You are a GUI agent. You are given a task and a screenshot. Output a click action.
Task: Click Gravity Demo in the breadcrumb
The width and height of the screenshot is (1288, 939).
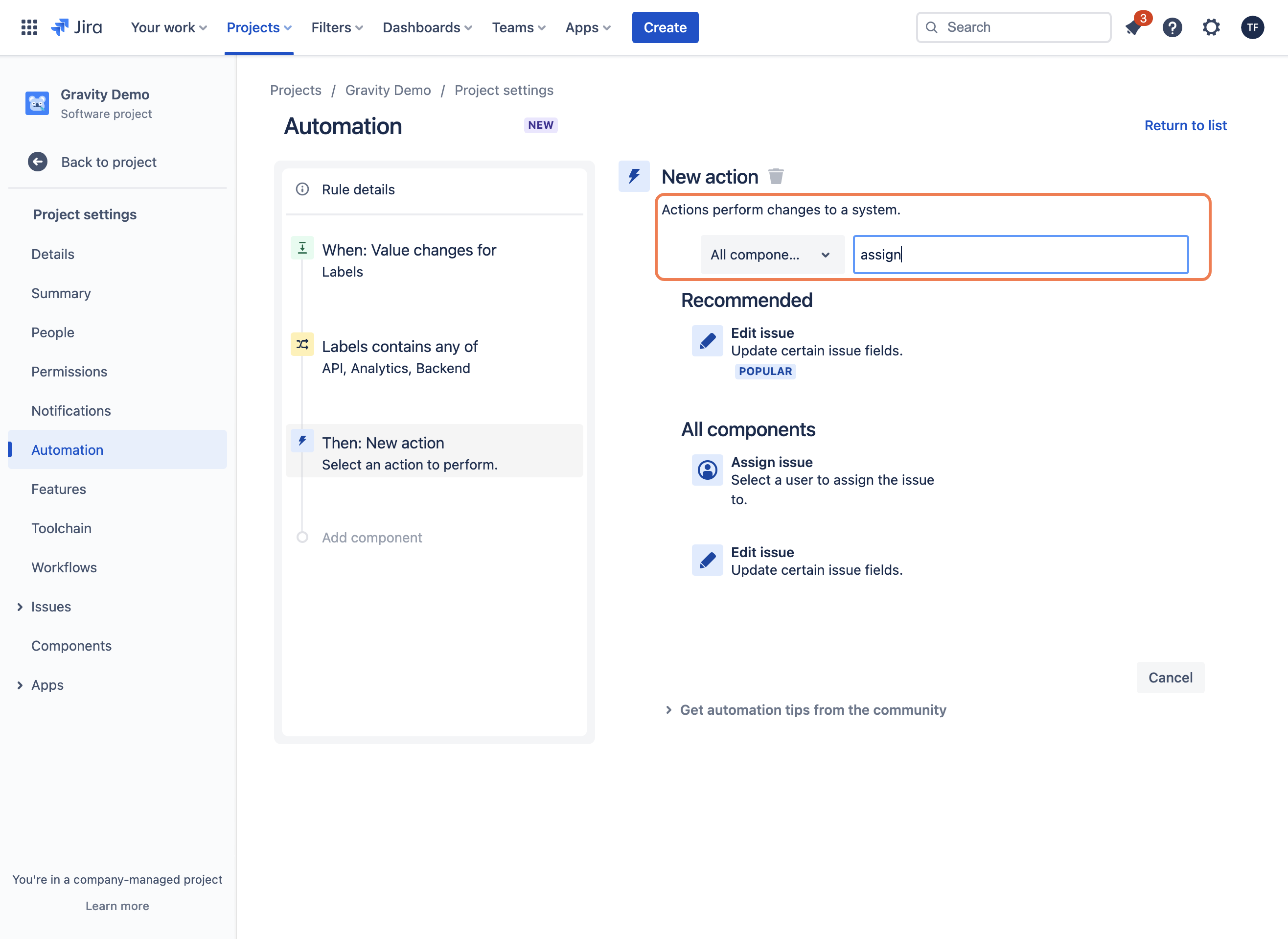388,91
